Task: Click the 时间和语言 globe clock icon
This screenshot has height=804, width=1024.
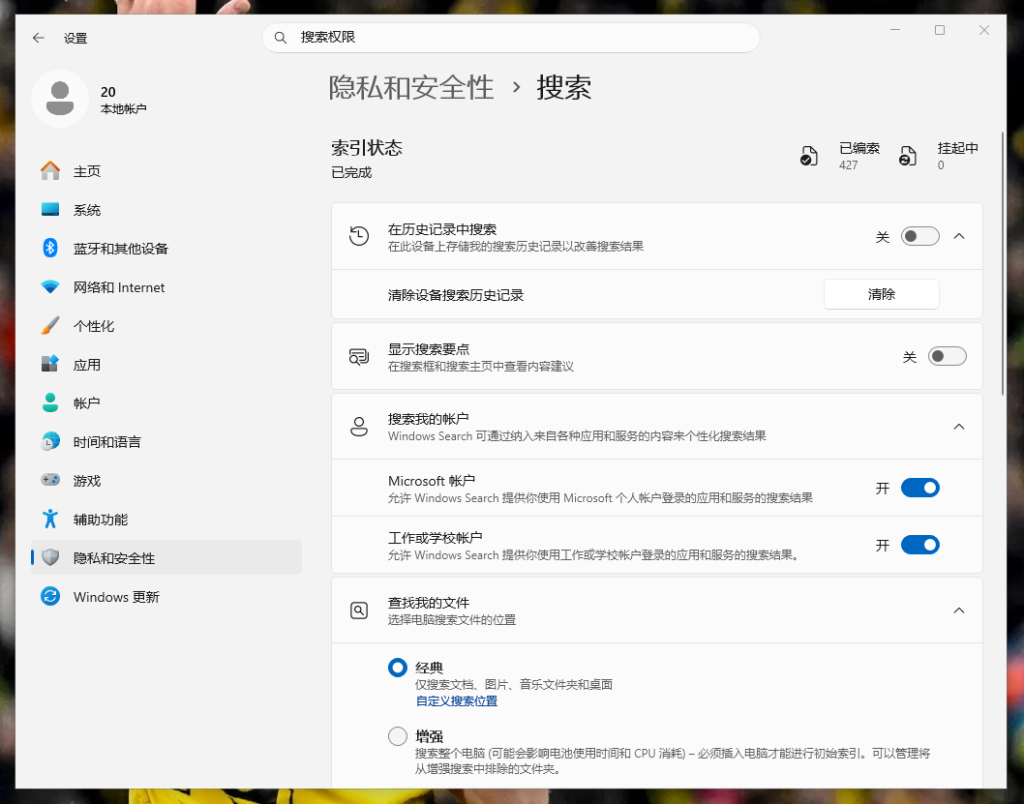Action: (50, 442)
